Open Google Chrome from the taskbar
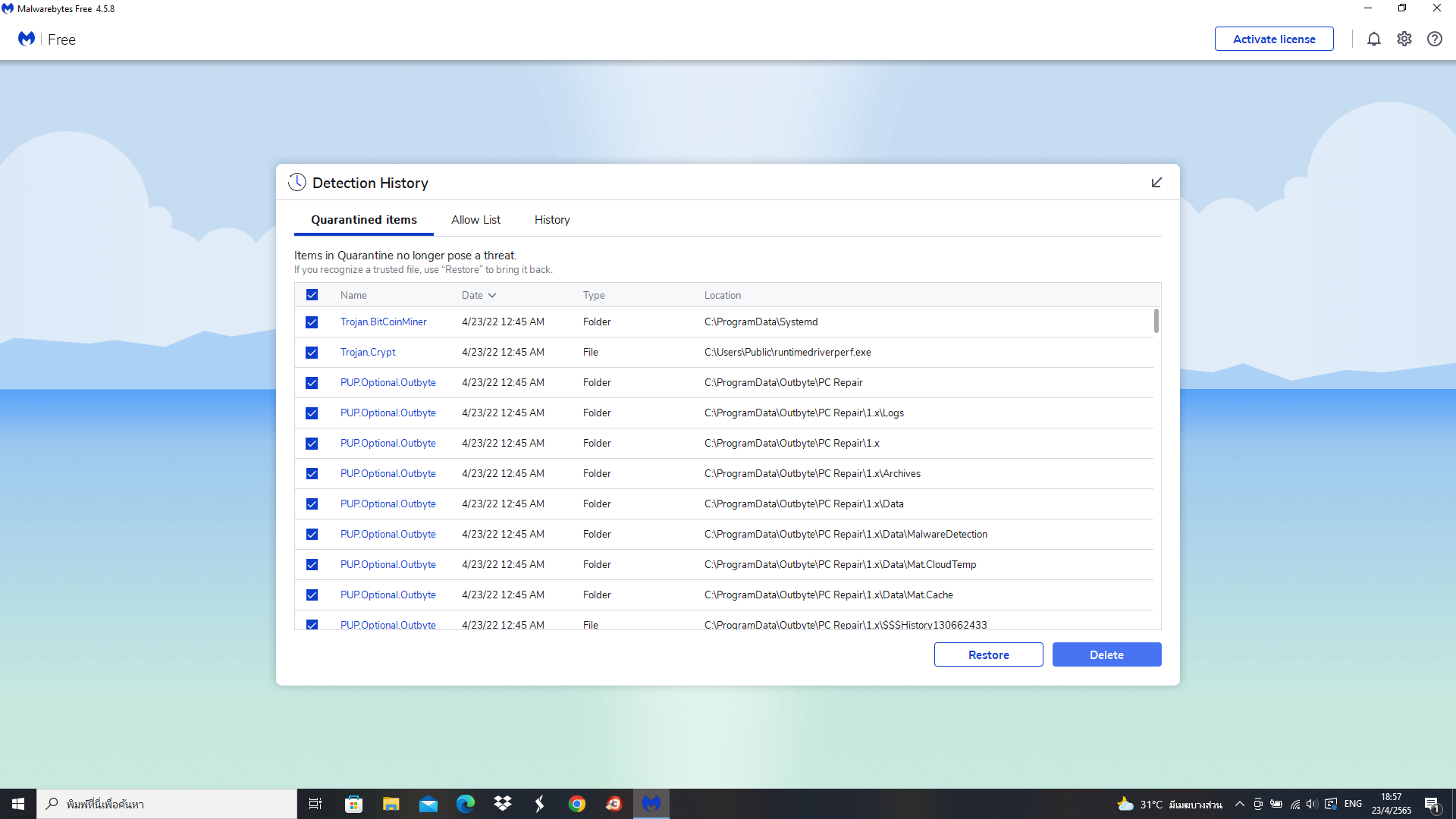Image resolution: width=1456 pixels, height=819 pixels. tap(577, 804)
